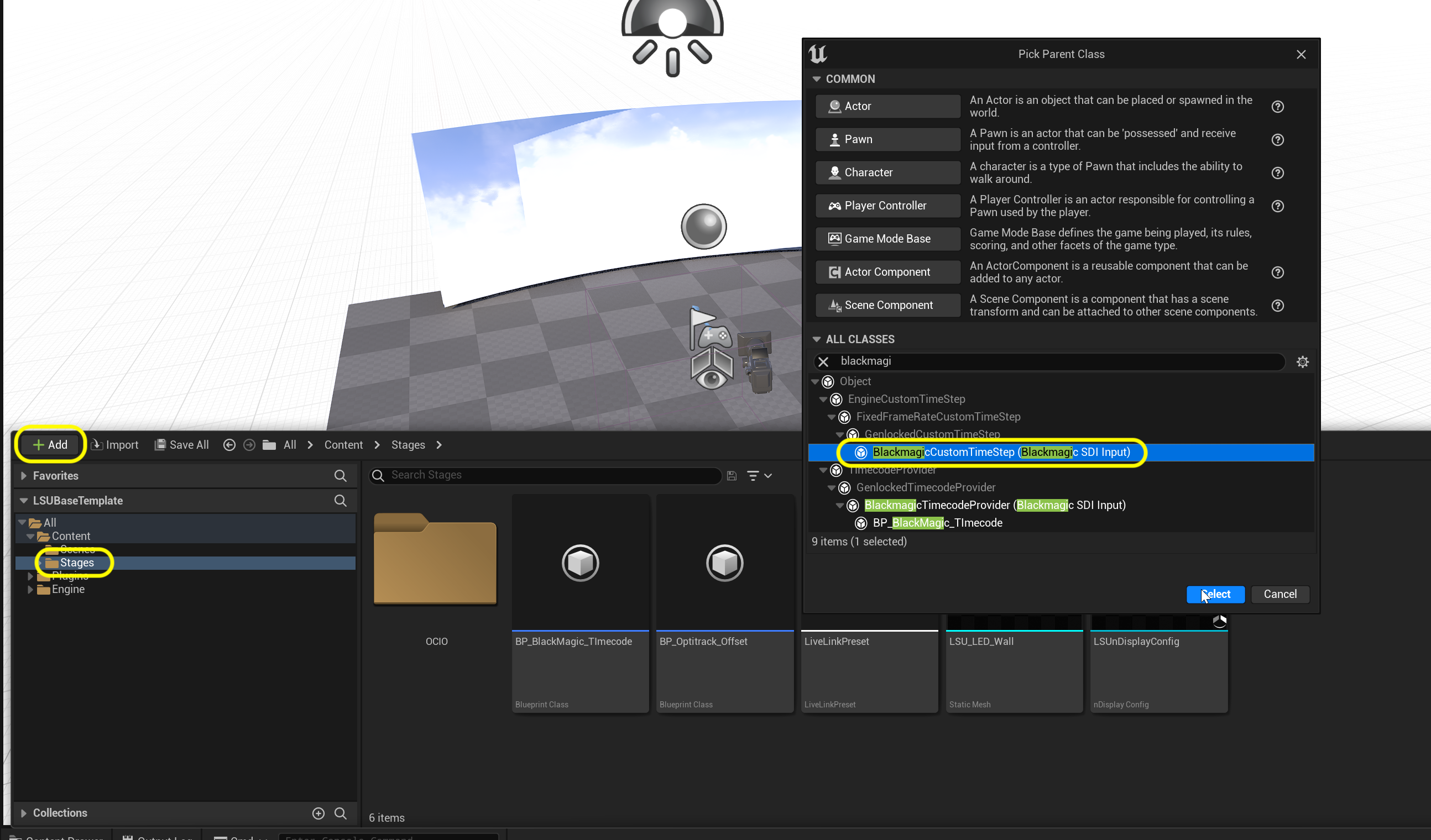
Task: Select BlackmagicCustomTimeStep class row
Action: 1061,453
